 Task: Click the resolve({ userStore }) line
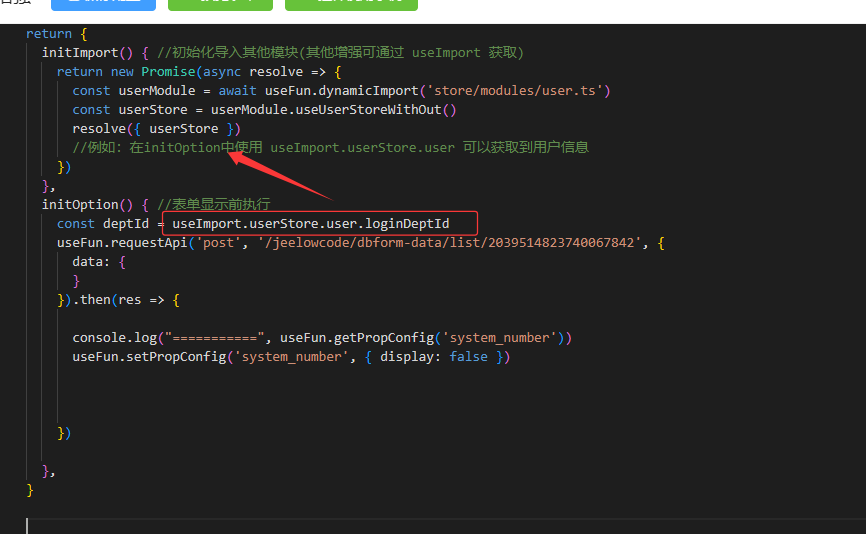156,128
